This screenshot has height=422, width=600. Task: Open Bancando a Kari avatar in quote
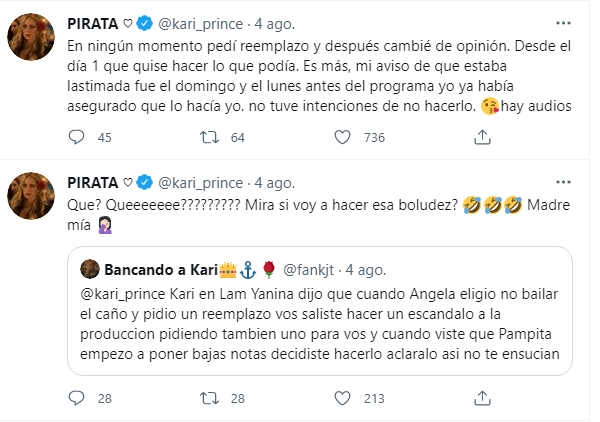pyautogui.click(x=89, y=270)
